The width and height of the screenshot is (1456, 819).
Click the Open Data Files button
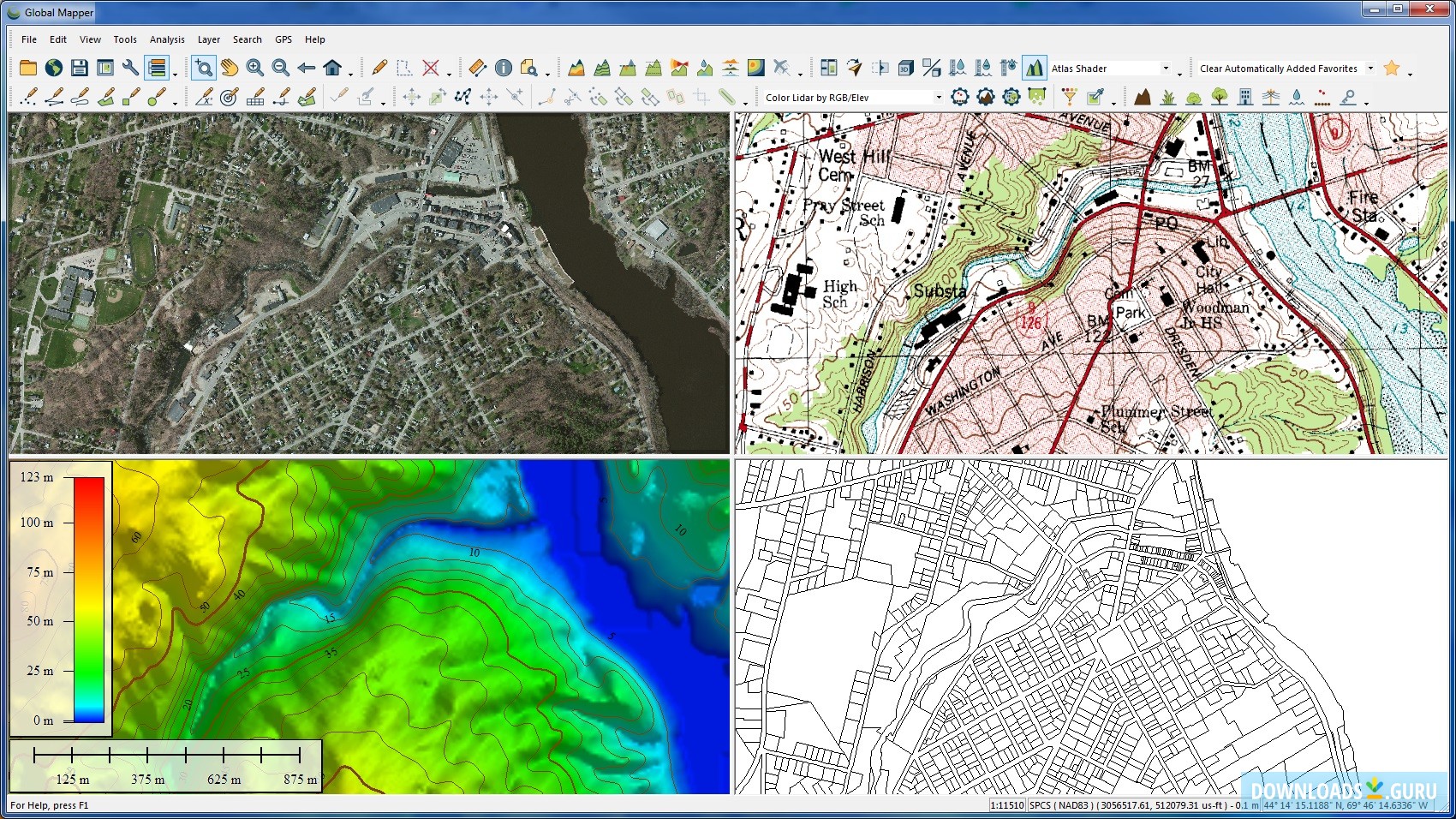click(x=28, y=67)
